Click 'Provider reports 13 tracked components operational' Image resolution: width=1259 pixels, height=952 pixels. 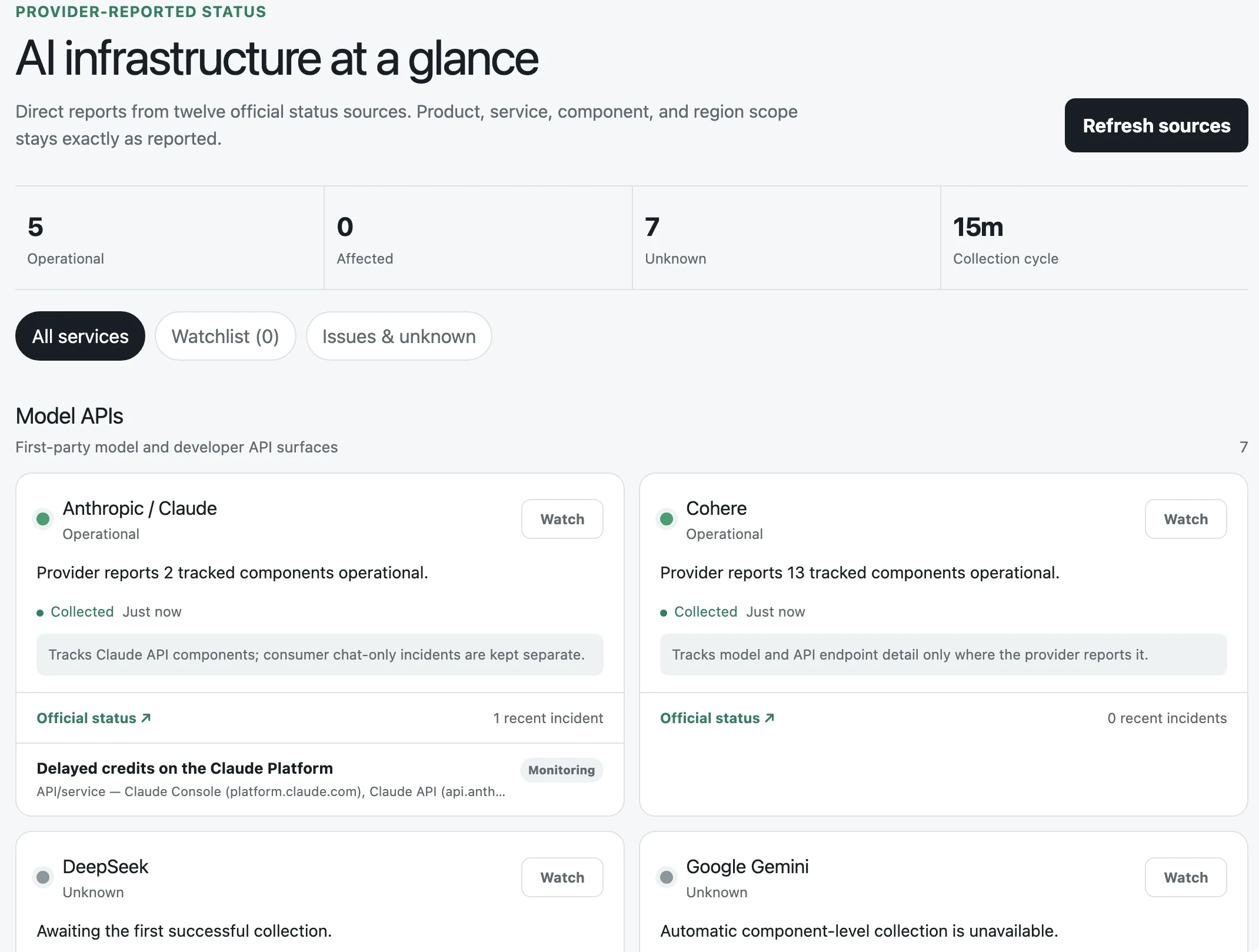[860, 572]
